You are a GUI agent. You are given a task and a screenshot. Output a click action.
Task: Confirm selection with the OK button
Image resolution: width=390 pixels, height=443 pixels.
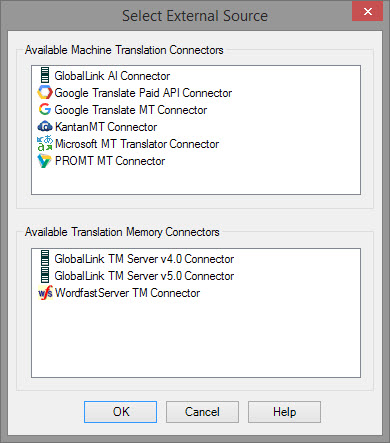pyautogui.click(x=120, y=412)
